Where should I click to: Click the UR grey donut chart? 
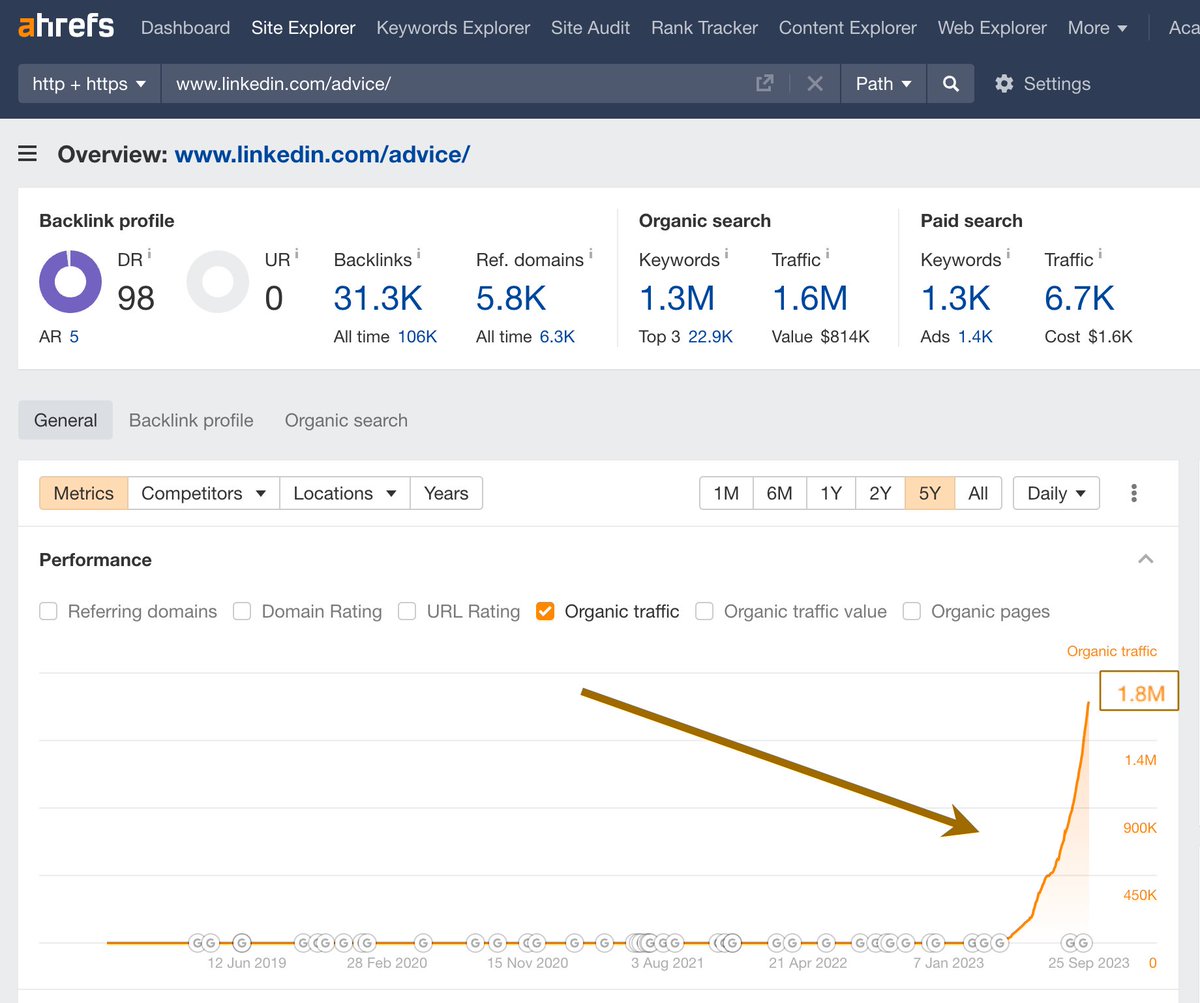pyautogui.click(x=217, y=281)
